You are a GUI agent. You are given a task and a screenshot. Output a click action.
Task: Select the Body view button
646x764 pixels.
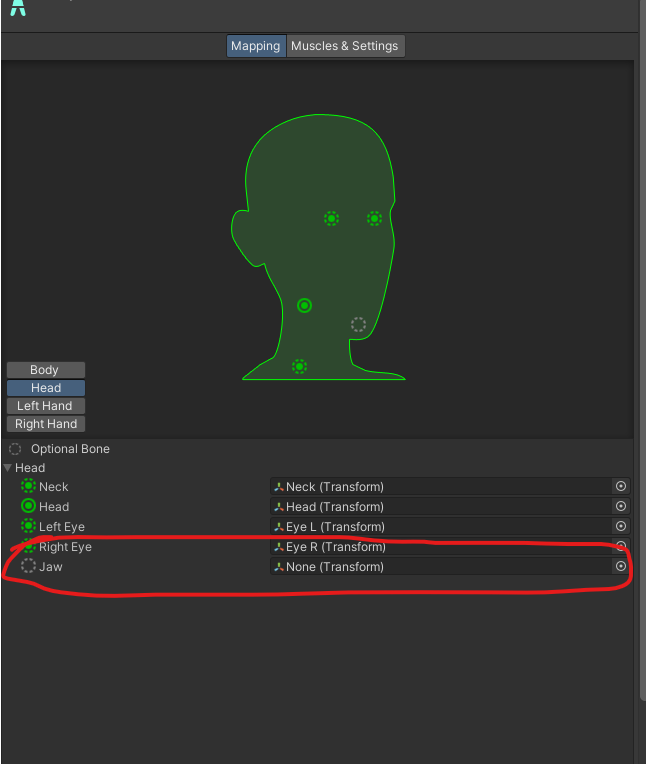46,370
